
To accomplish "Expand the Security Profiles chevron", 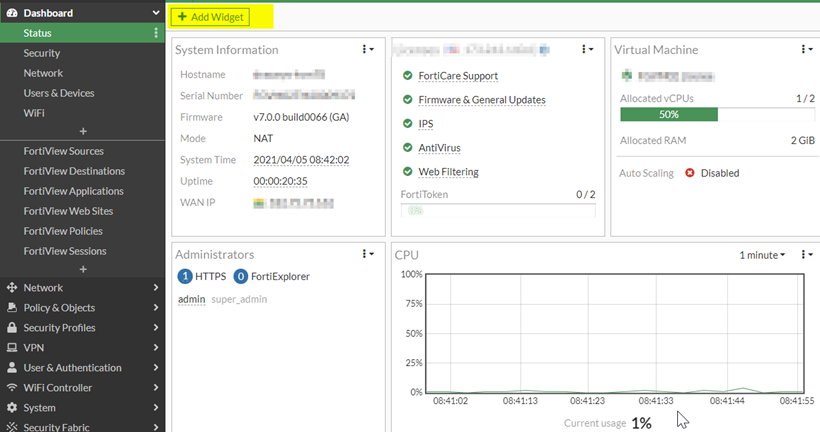I will click(x=156, y=327).
